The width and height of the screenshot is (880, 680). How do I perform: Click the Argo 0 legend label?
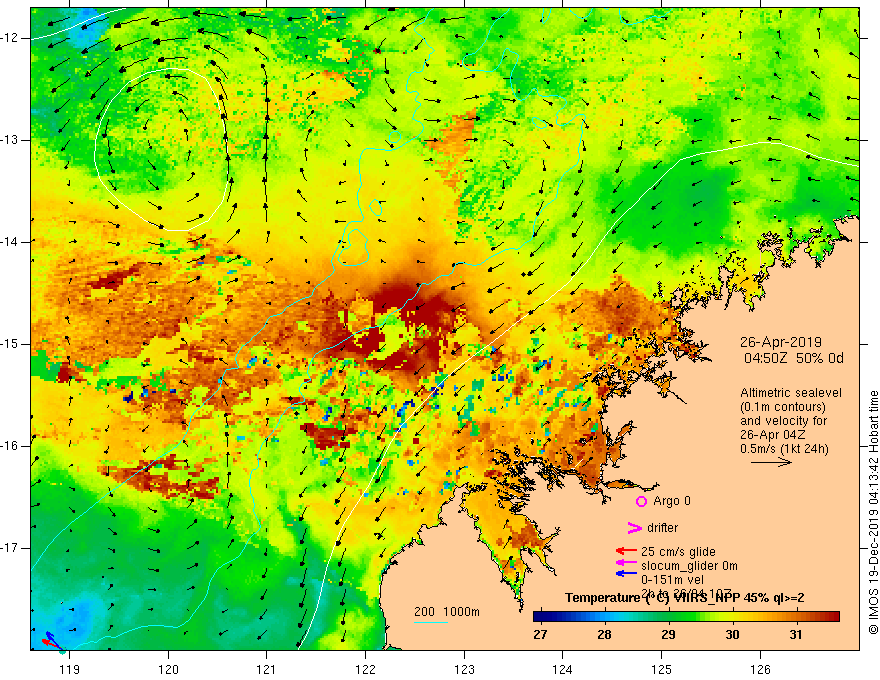point(672,501)
